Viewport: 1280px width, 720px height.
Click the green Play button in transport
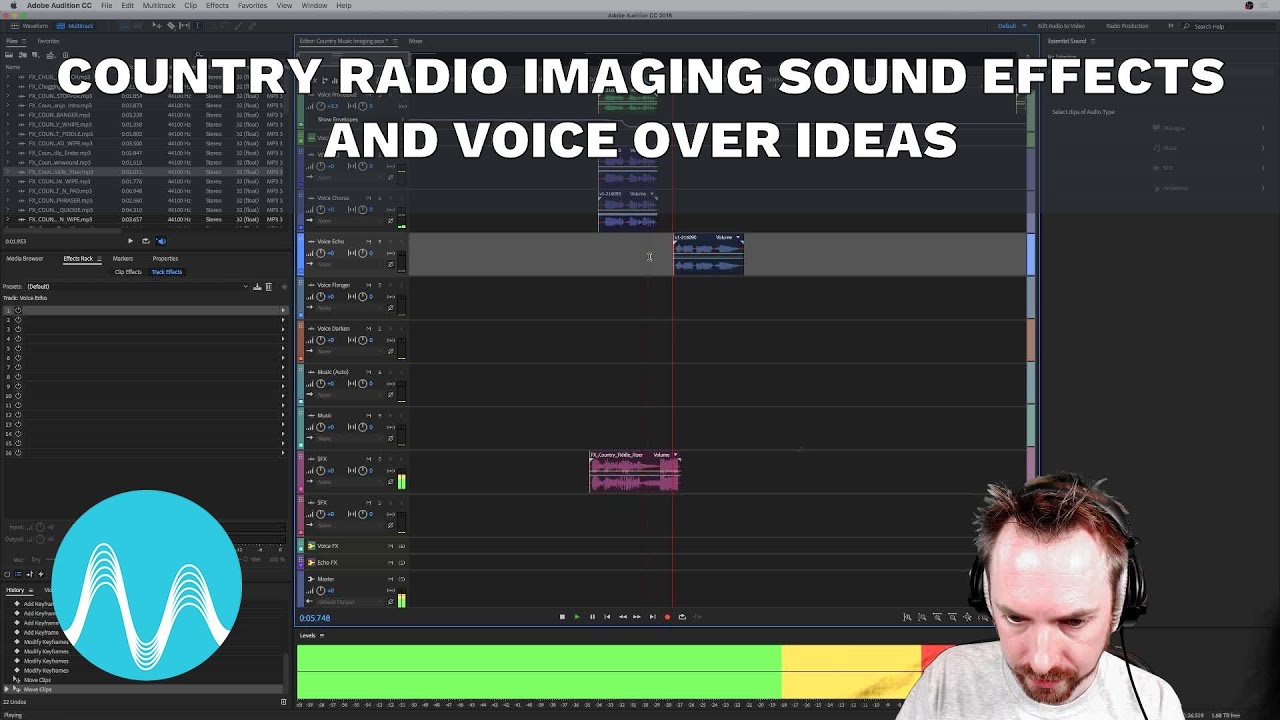[576, 617]
